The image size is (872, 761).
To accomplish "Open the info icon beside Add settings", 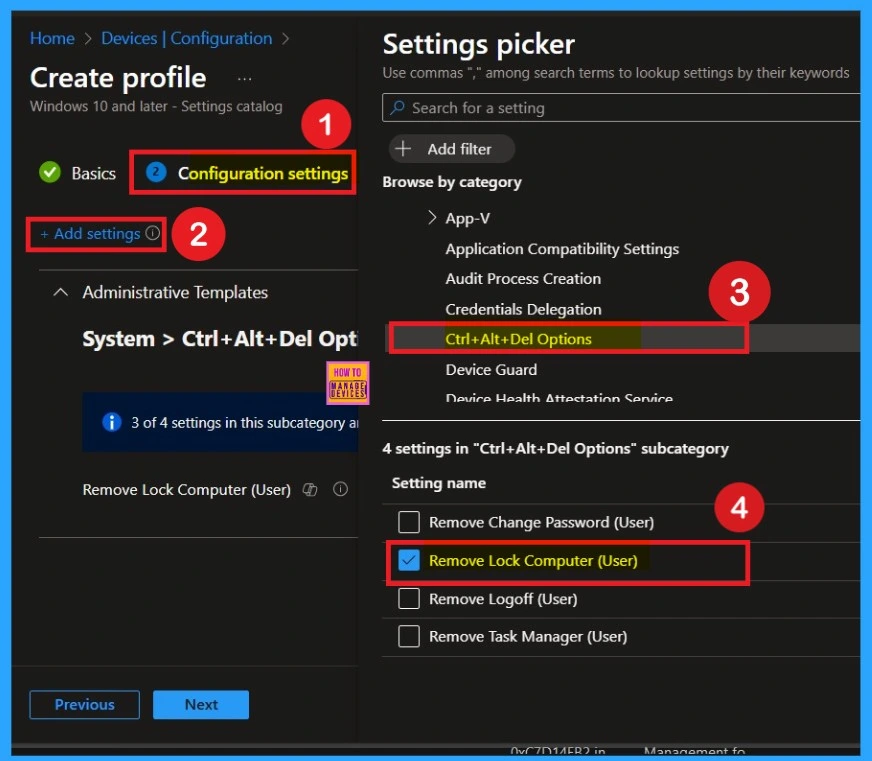I will (x=152, y=233).
